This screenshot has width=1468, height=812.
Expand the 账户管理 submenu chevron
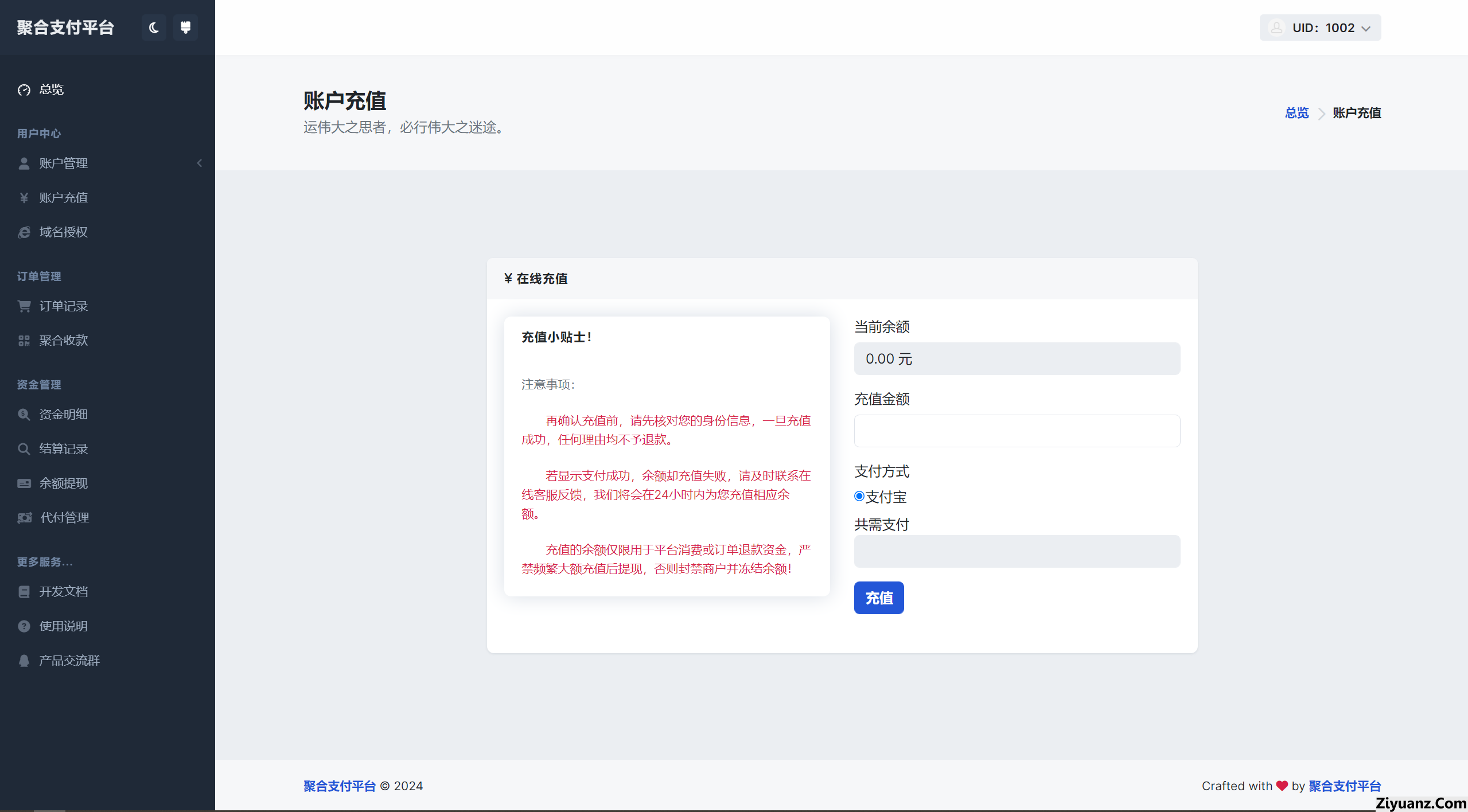point(200,163)
